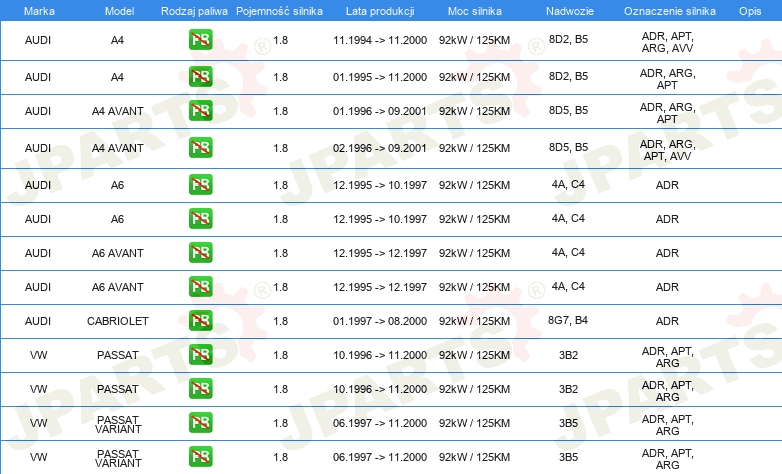
Task: Click engine codes in the 01.1996 A4 AVANT row
Action: coord(667,113)
